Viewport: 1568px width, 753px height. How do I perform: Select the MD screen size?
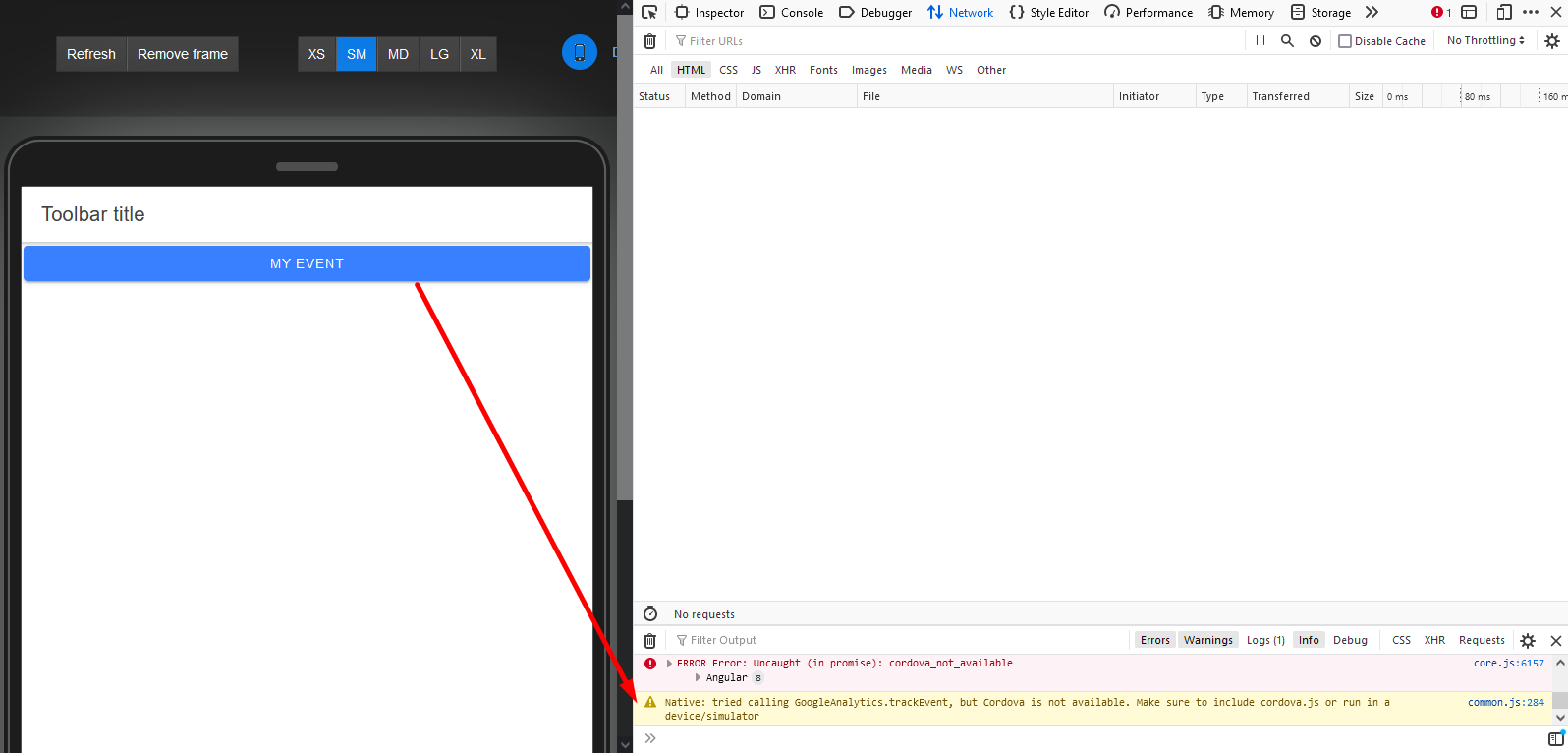click(x=398, y=54)
